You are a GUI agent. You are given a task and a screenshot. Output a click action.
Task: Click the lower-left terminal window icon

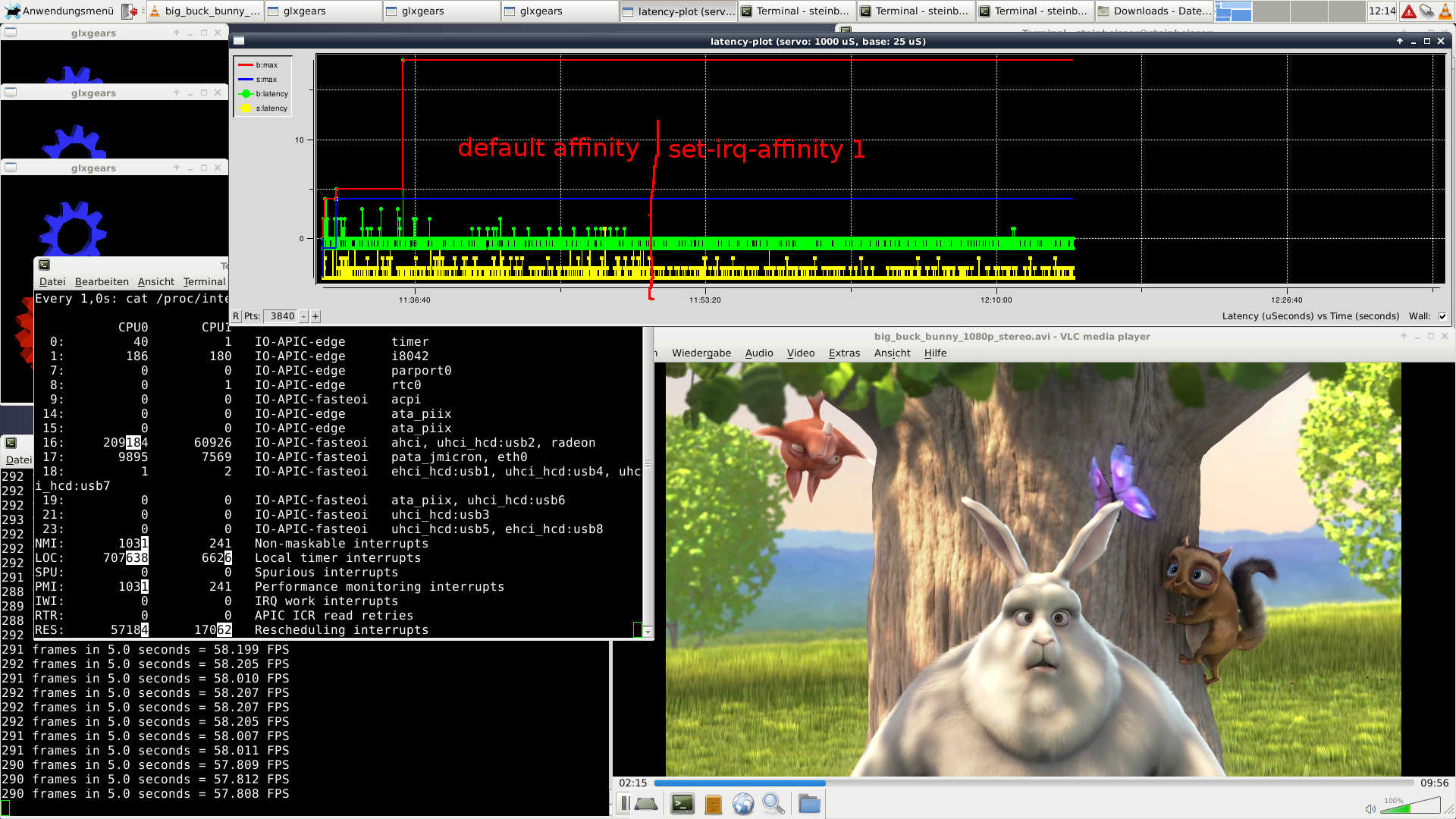(x=11, y=443)
